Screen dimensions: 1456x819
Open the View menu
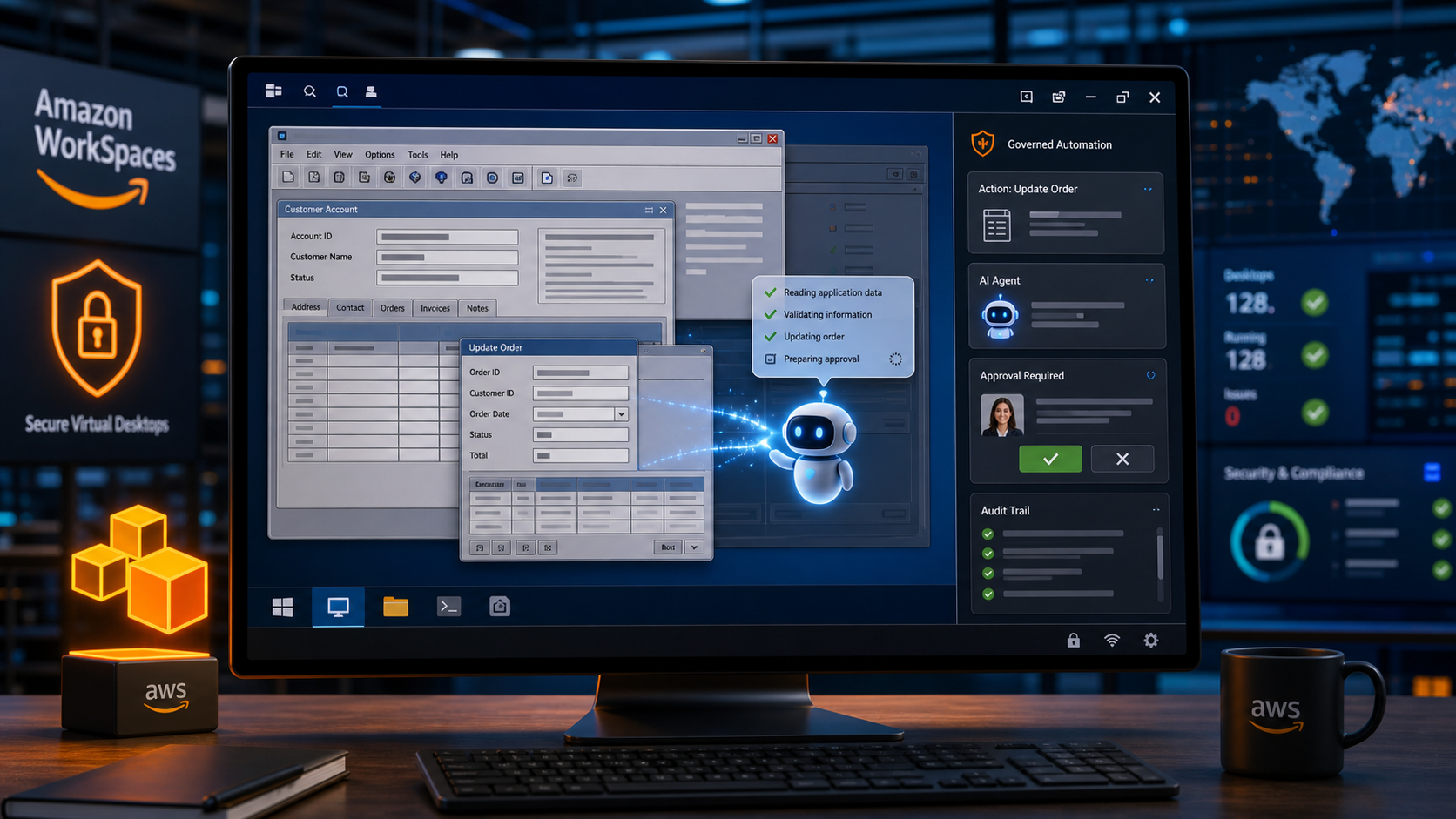[x=343, y=155]
